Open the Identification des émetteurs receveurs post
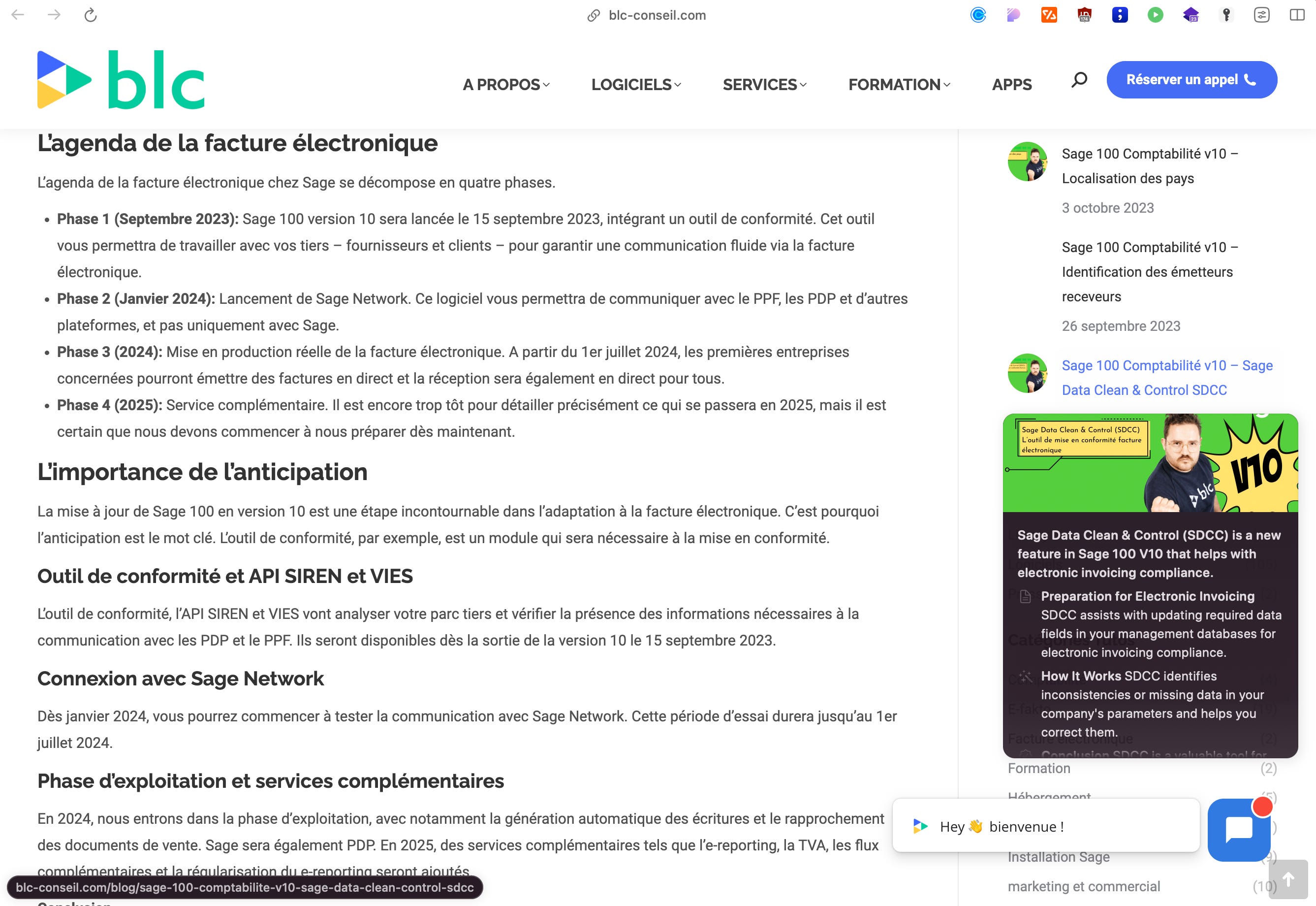Image resolution: width=1316 pixels, height=906 pixels. pyautogui.click(x=1150, y=272)
